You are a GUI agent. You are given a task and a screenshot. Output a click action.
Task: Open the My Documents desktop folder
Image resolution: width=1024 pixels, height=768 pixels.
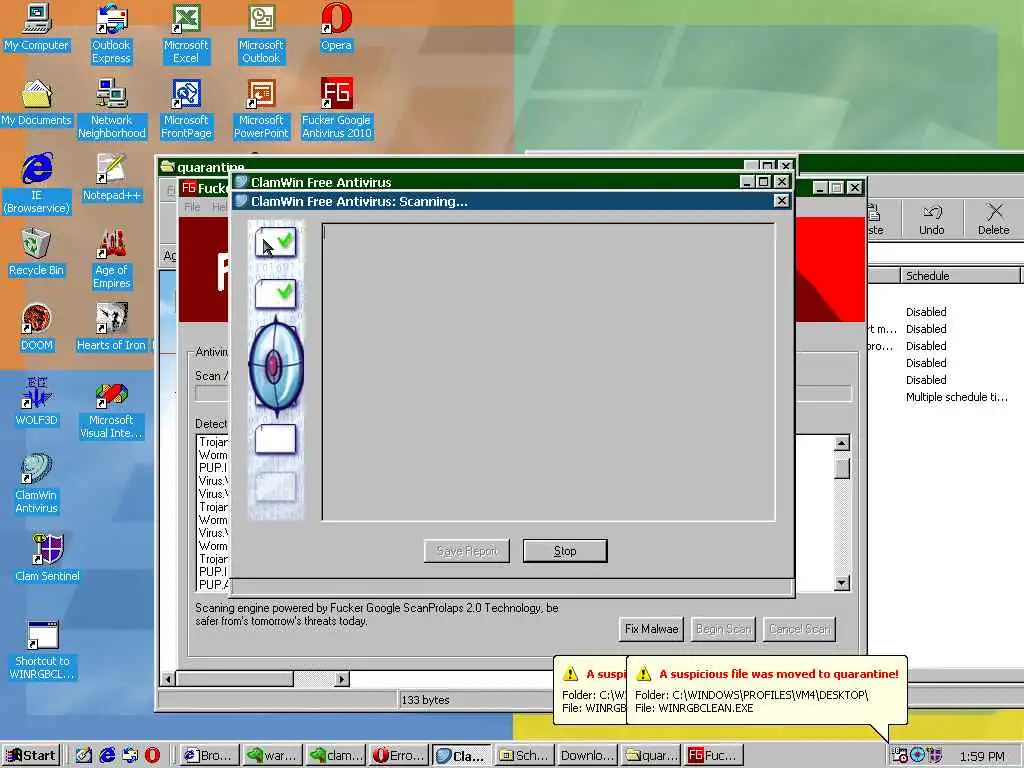point(37,103)
